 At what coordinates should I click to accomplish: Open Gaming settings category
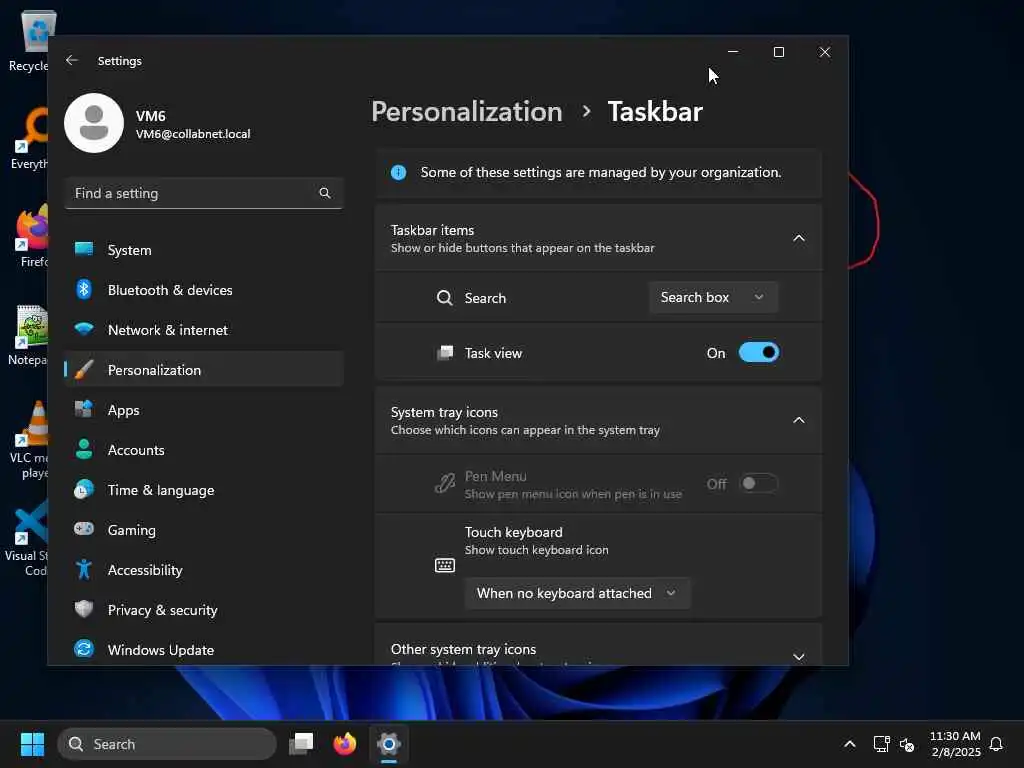click(204, 530)
